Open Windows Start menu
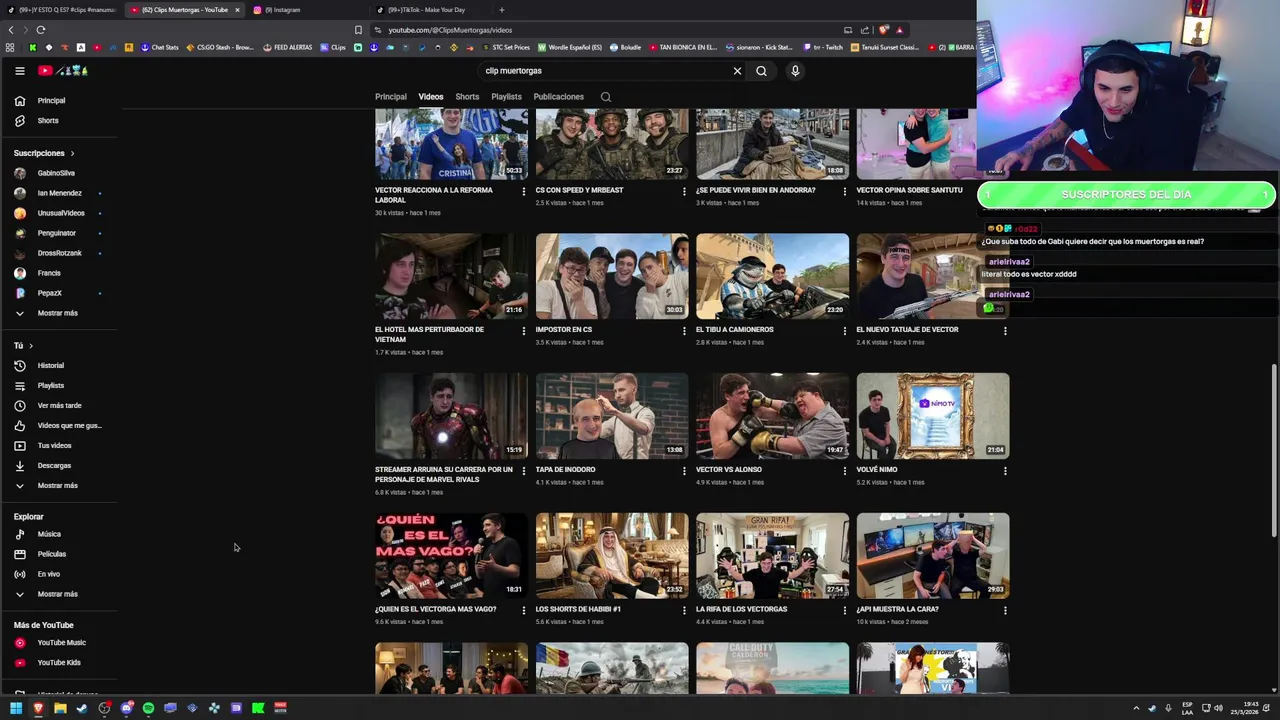The height and width of the screenshot is (720, 1280). click(x=16, y=708)
